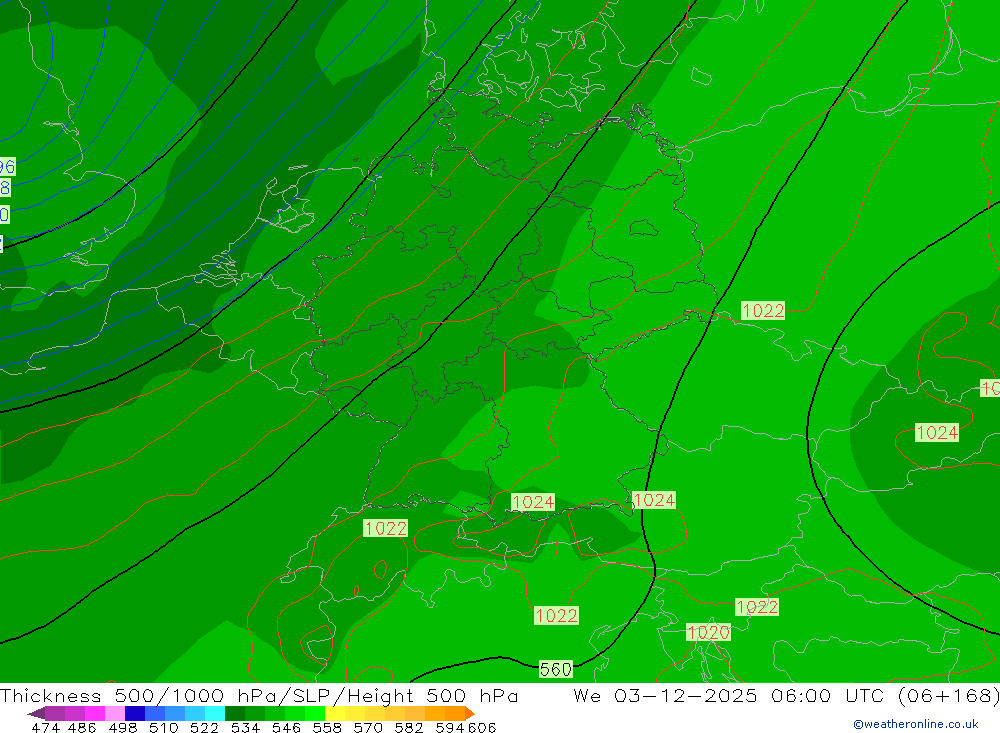Click the legend value 570
Viewport: 1000px width, 733px height.
tap(368, 727)
